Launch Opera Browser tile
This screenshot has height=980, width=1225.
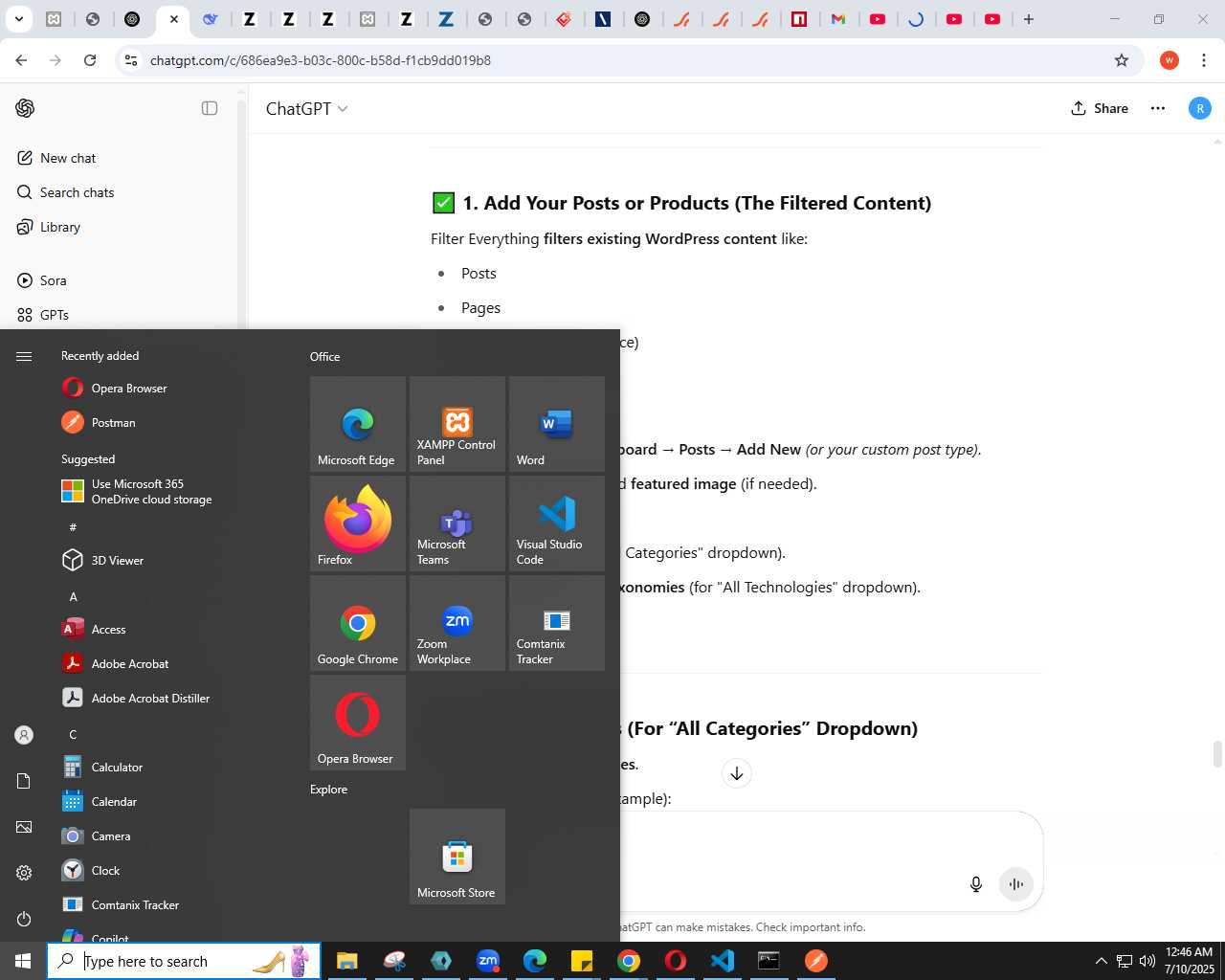point(358,723)
